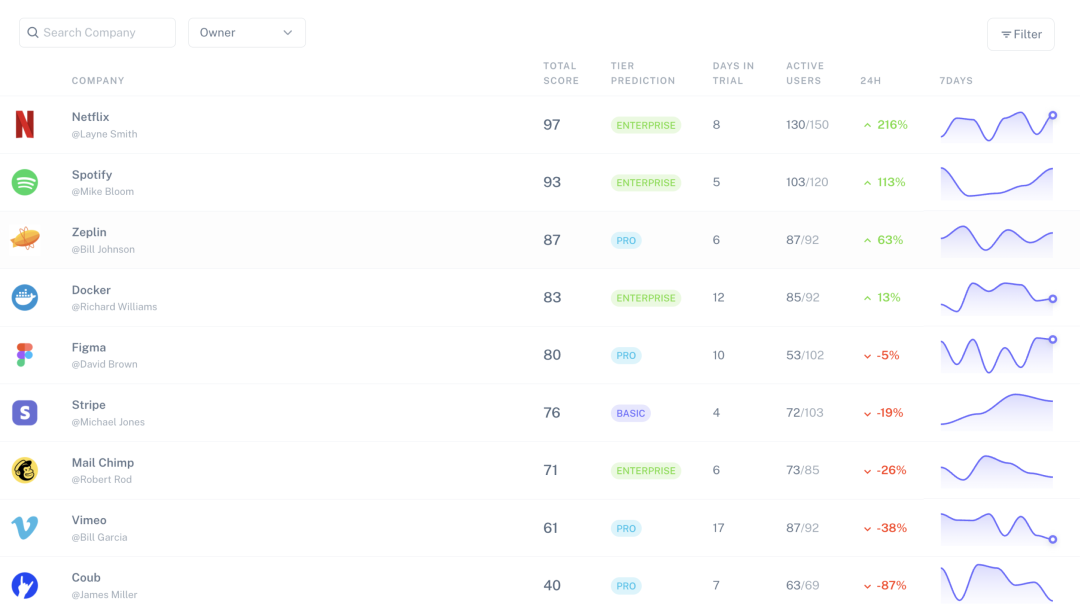
Task: Open owner @Bill Johnson
Action: tap(103, 249)
